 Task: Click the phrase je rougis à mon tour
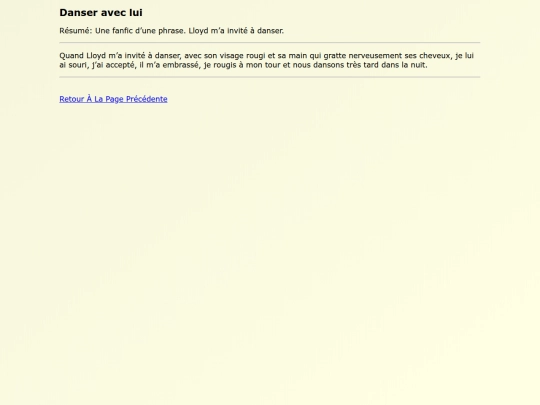click(242, 65)
